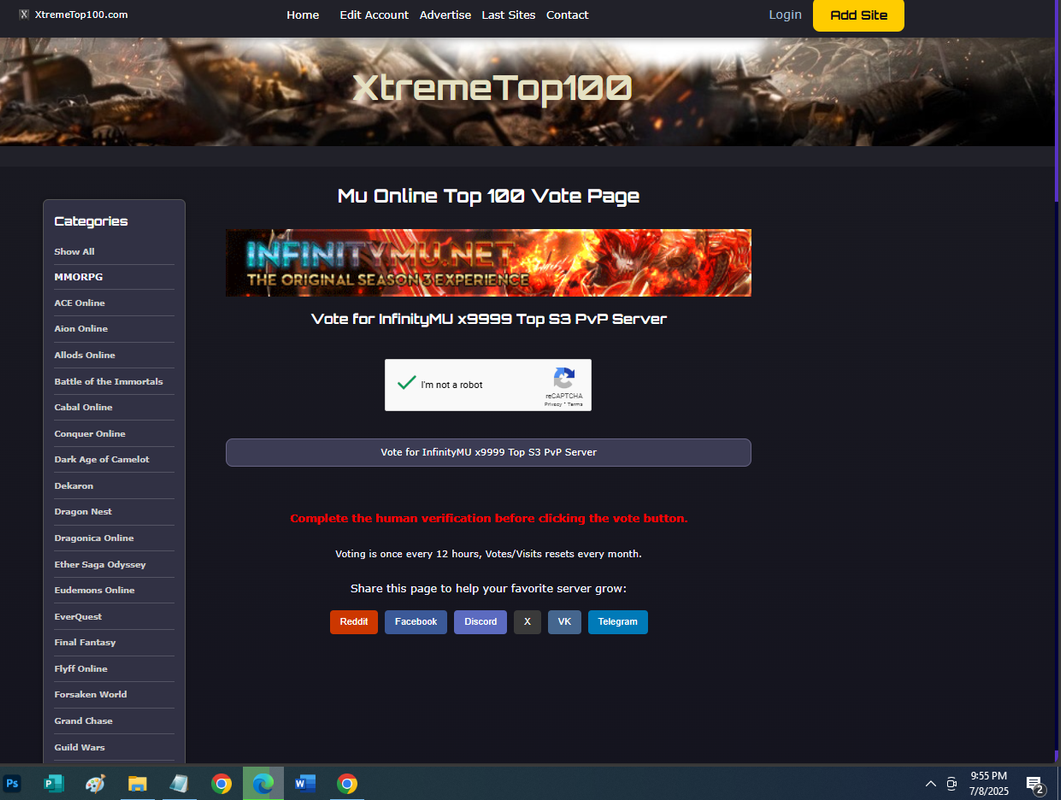Open the Forsaken World category
This screenshot has width=1061, height=800.
[91, 694]
